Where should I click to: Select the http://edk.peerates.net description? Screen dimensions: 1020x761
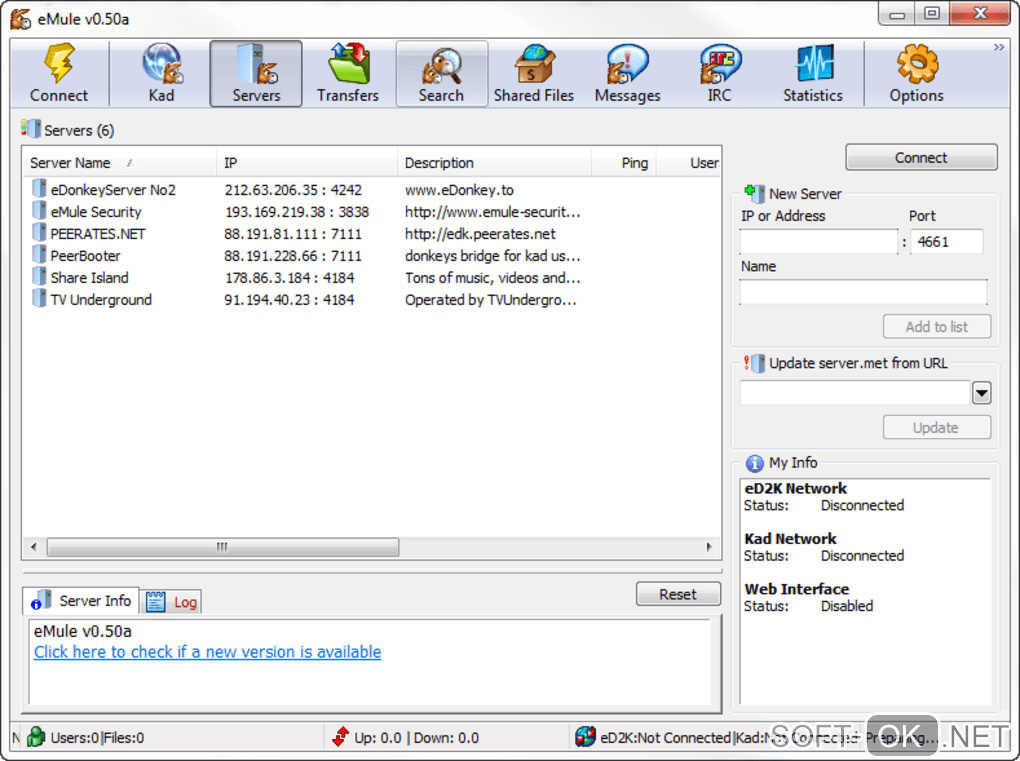480,234
